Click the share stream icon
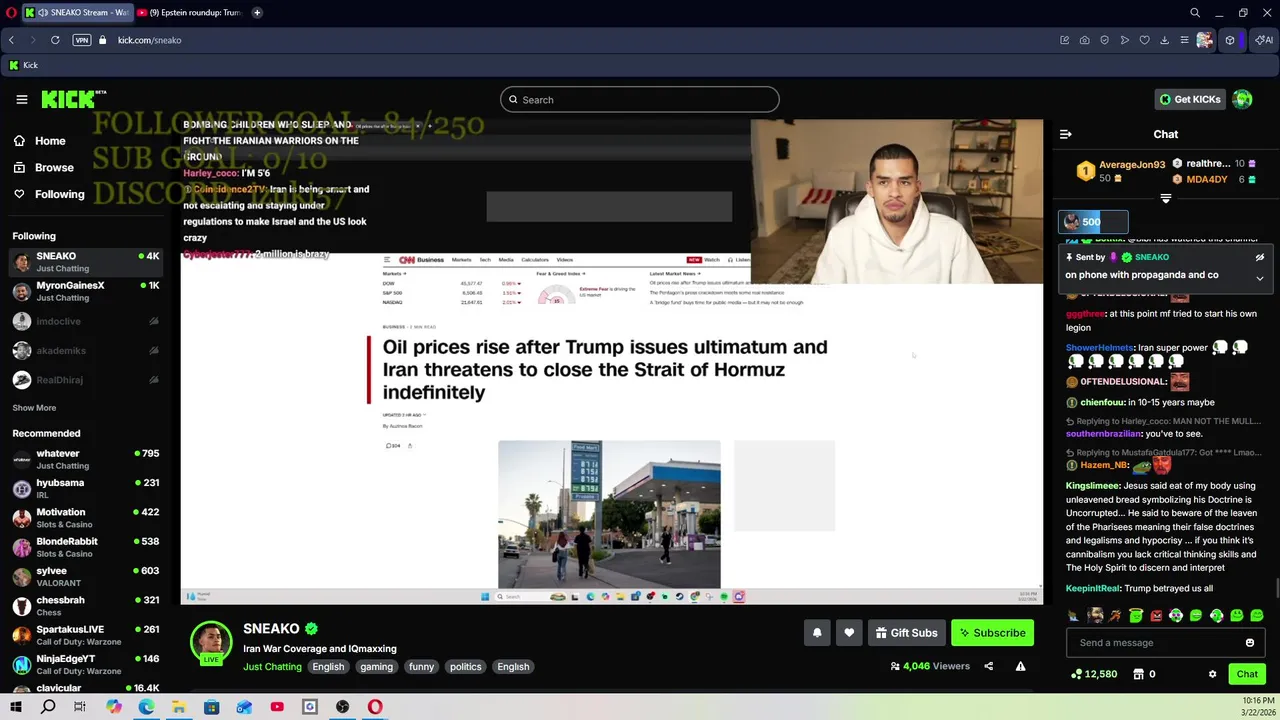The width and height of the screenshot is (1280, 720). pyautogui.click(x=988, y=666)
